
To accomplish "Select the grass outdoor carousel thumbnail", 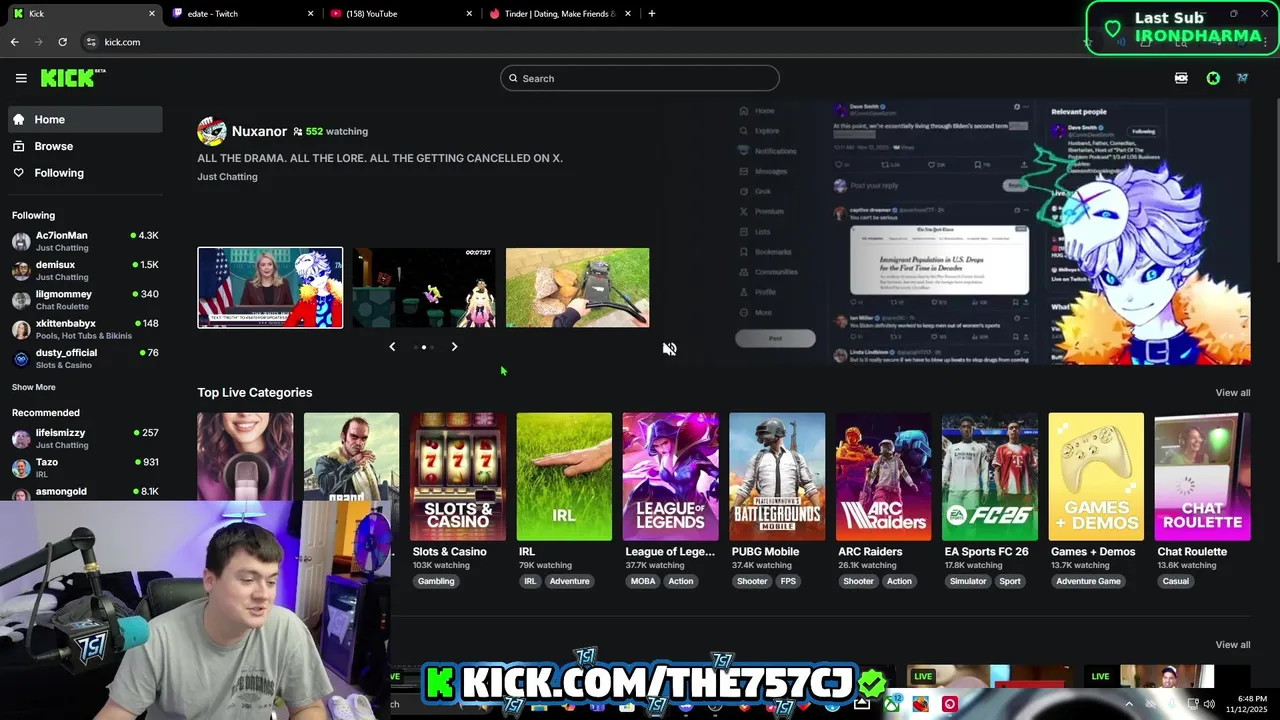I will coord(577,288).
